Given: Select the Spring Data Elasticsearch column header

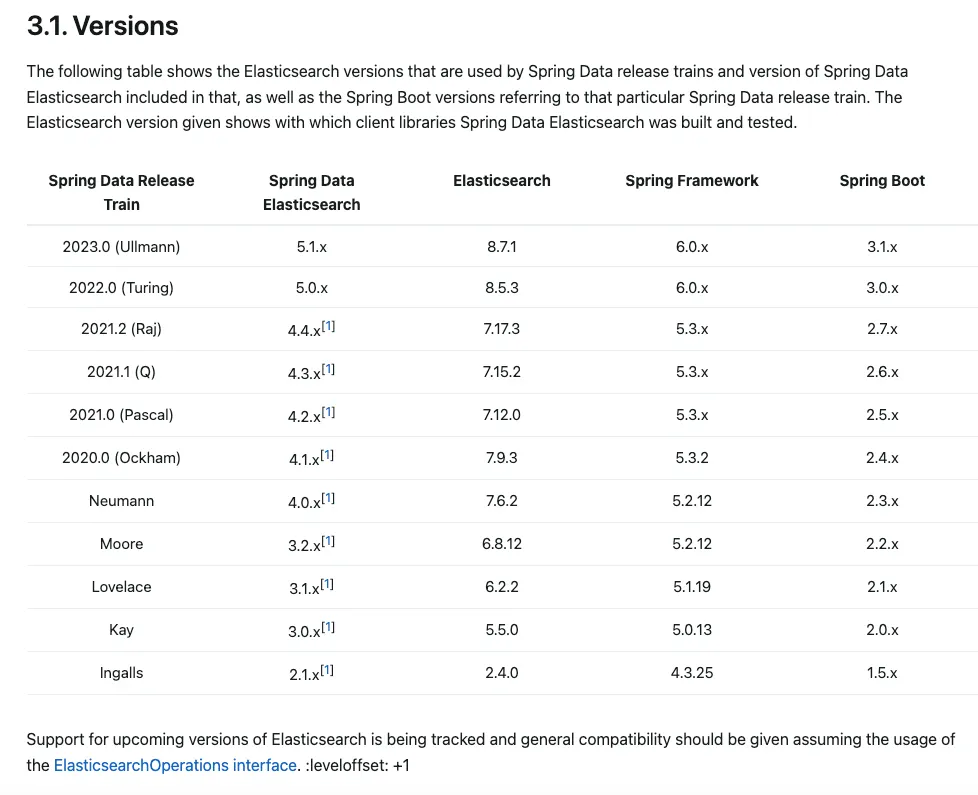Looking at the screenshot, I should tap(311, 192).
